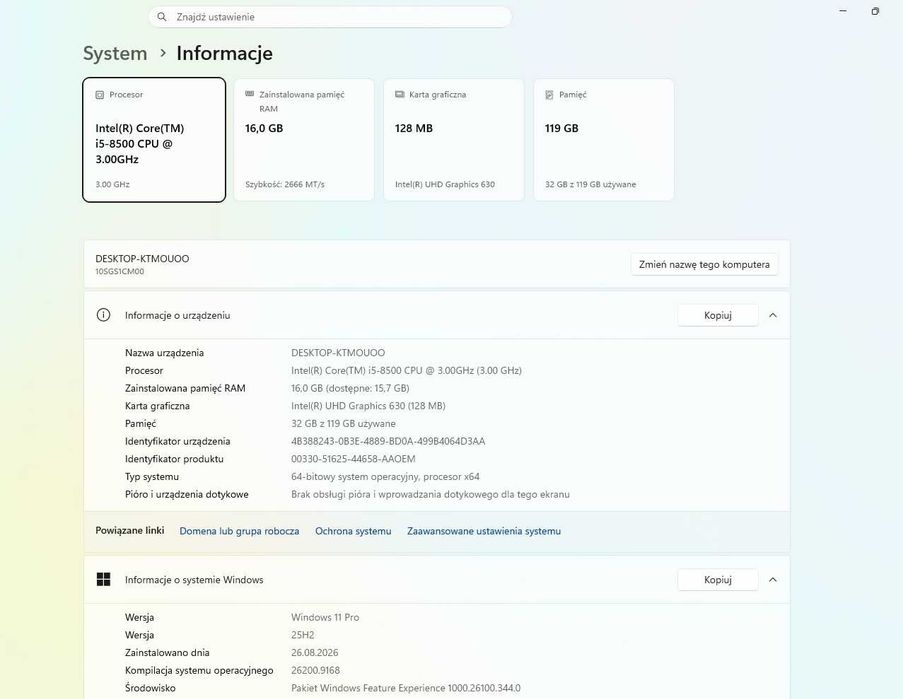Collapse the Informacje o systemie Windows section
The height and width of the screenshot is (699, 903).
773,579
